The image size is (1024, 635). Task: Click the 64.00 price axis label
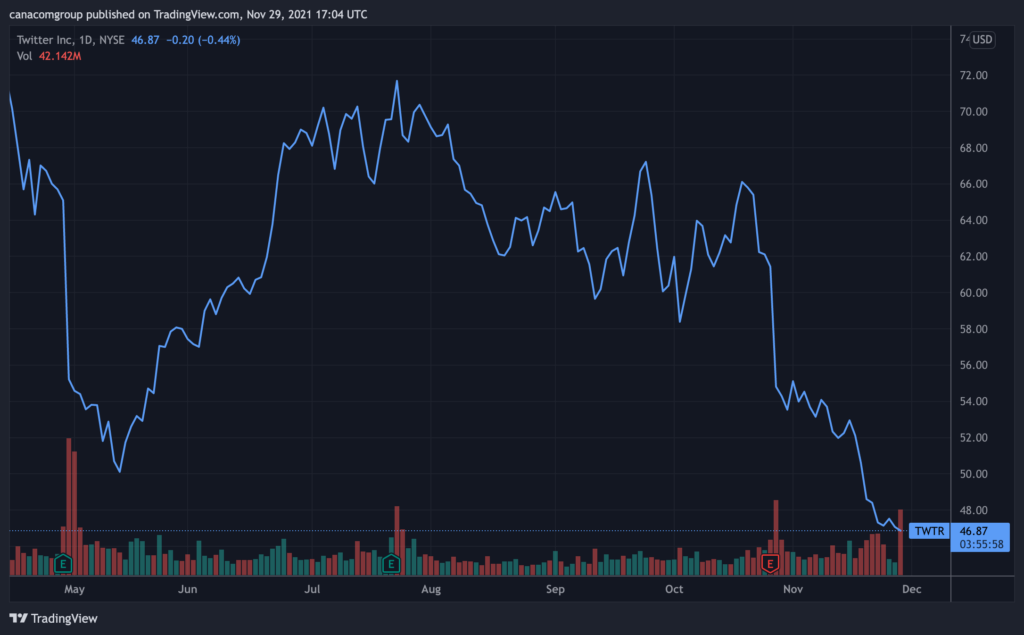974,220
